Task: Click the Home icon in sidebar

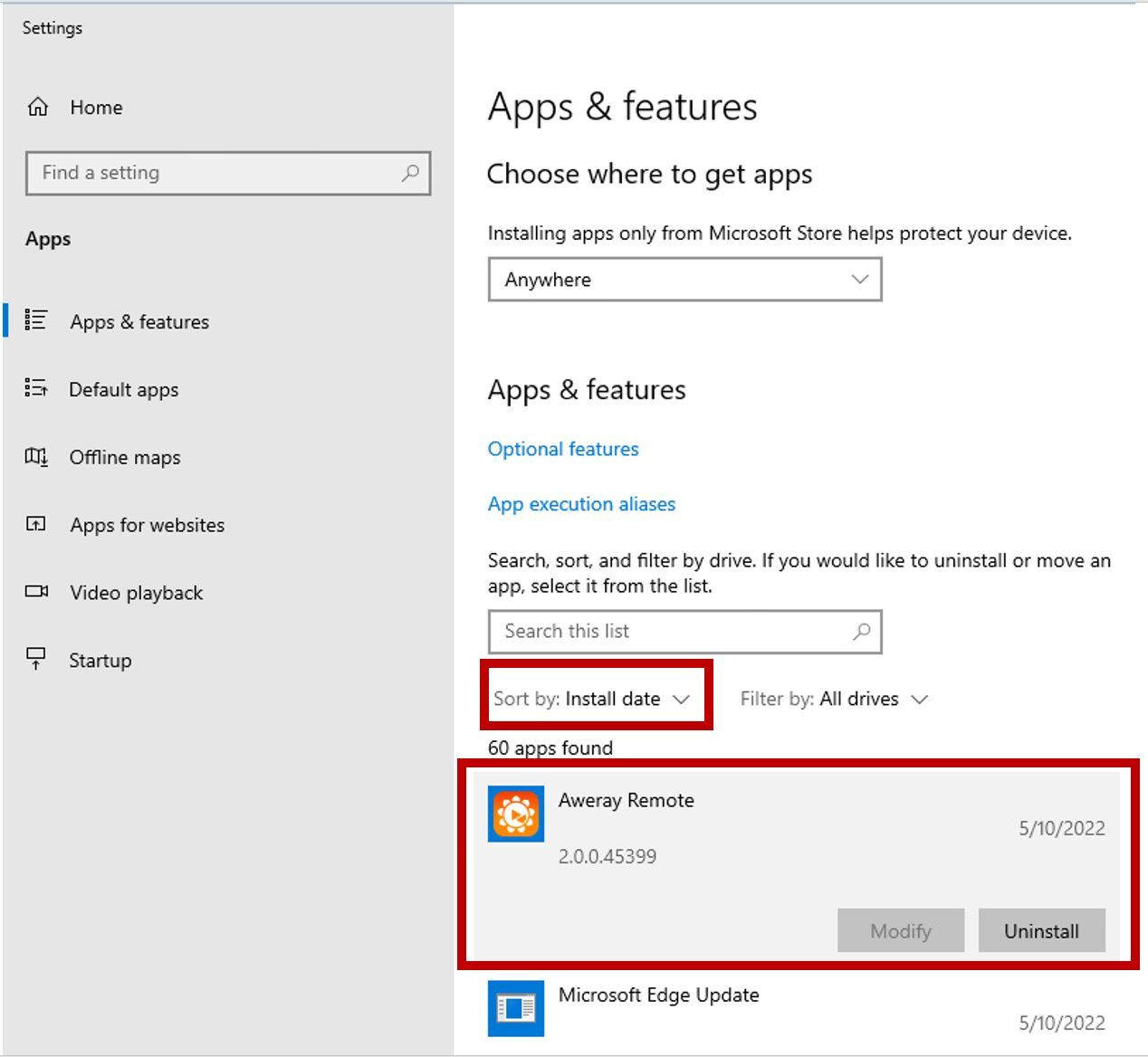Action: click(x=37, y=107)
